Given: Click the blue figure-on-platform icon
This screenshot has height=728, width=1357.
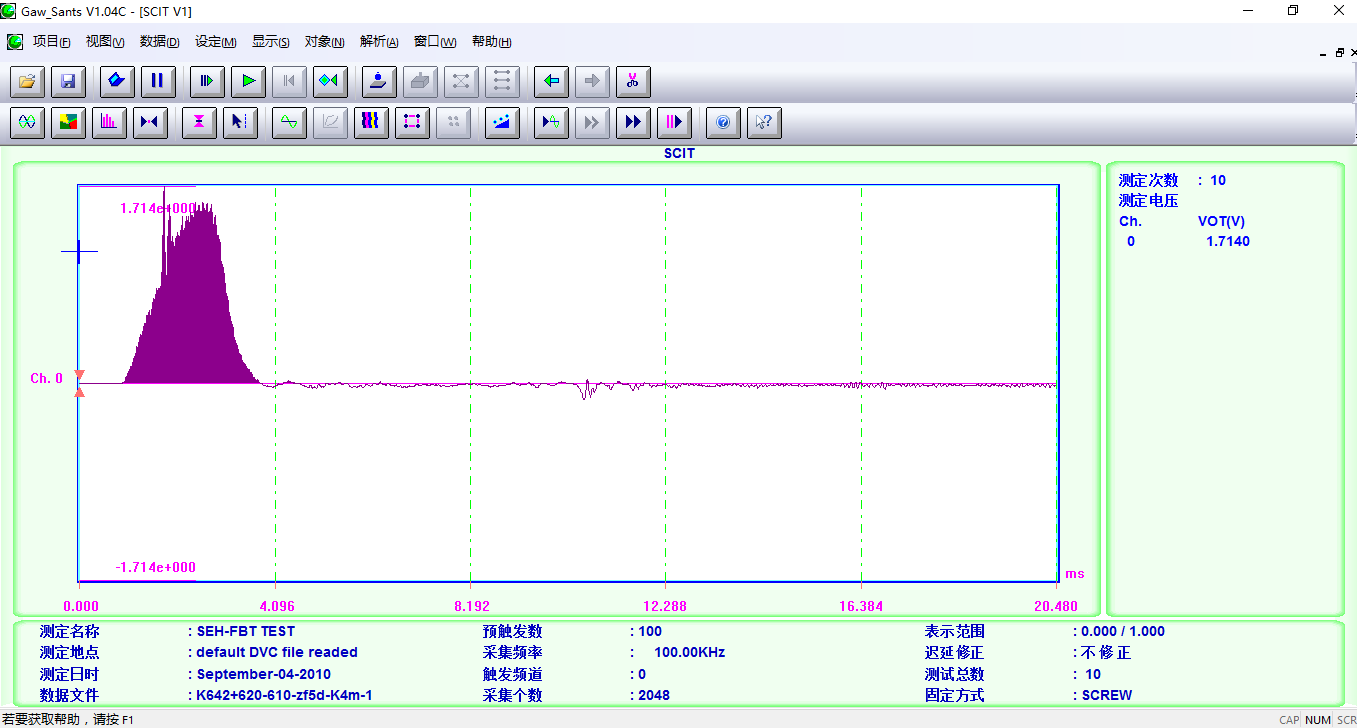Looking at the screenshot, I should (x=379, y=81).
